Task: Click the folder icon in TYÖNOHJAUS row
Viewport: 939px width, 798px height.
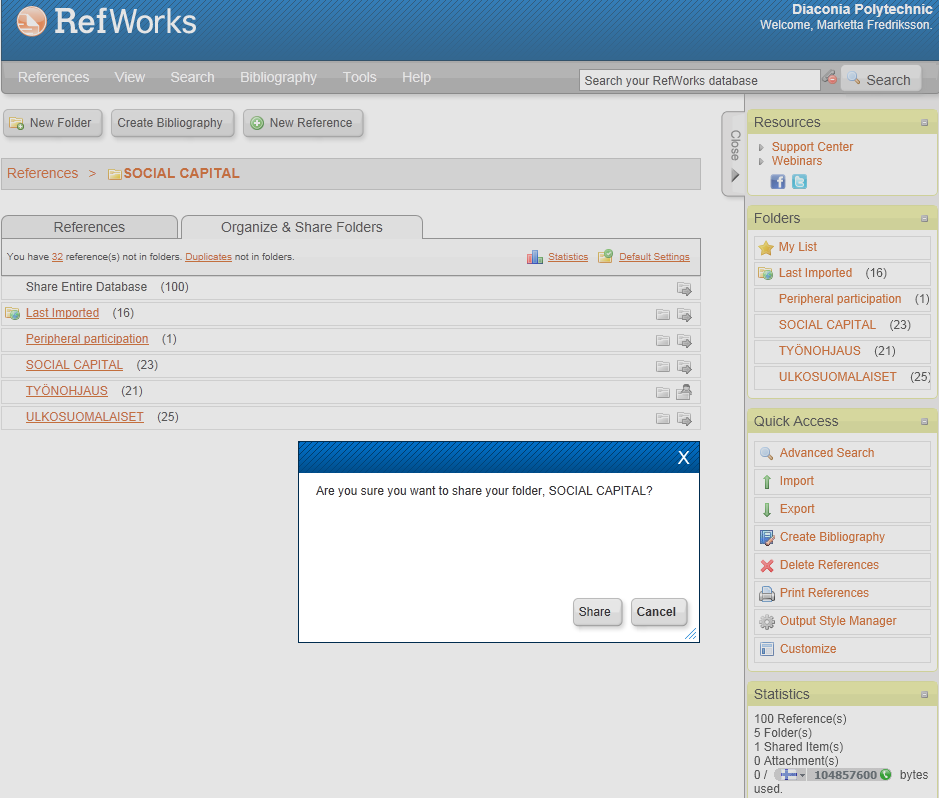Action: tap(663, 392)
